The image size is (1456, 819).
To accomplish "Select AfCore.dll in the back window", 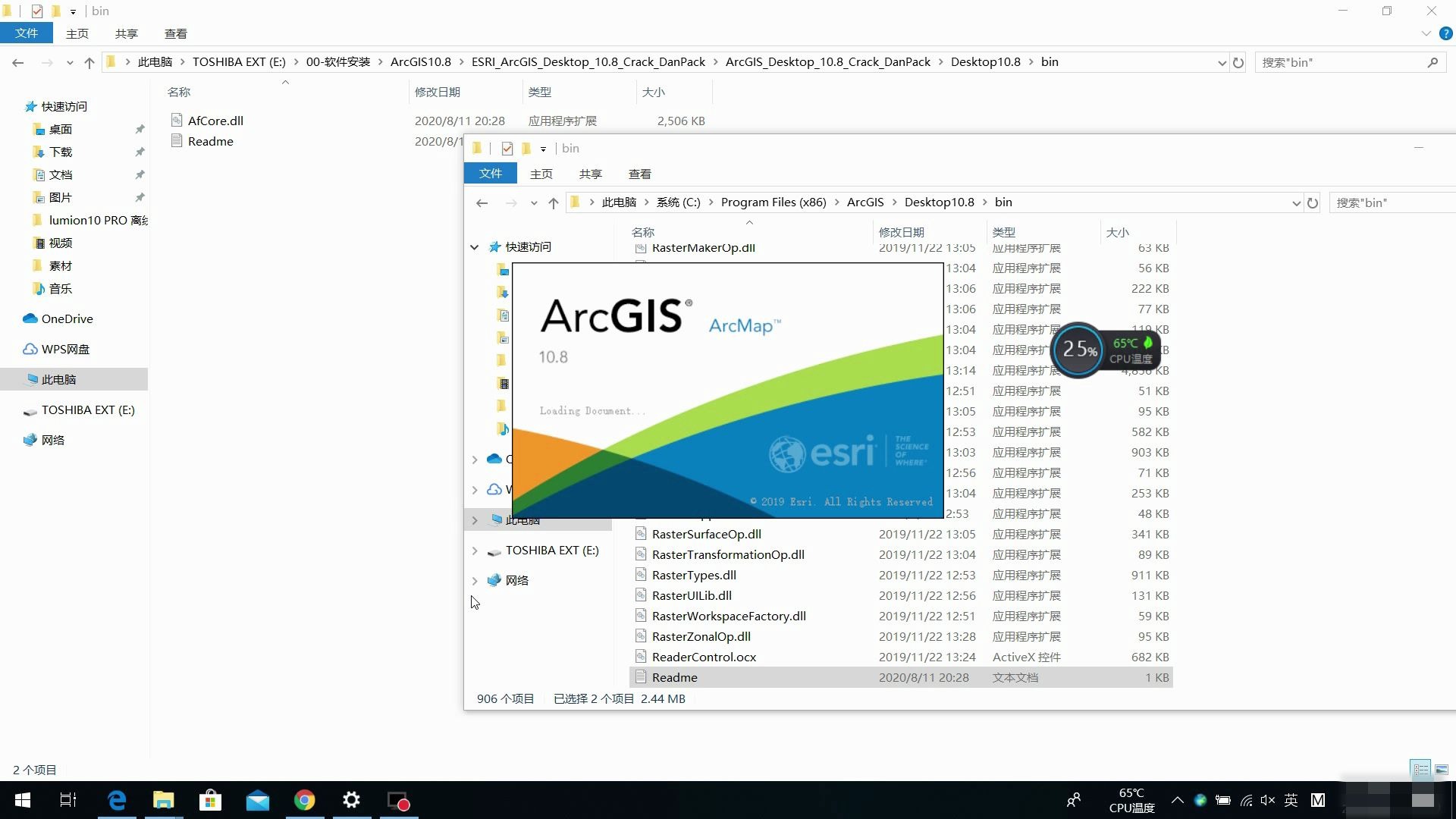I will pos(215,121).
